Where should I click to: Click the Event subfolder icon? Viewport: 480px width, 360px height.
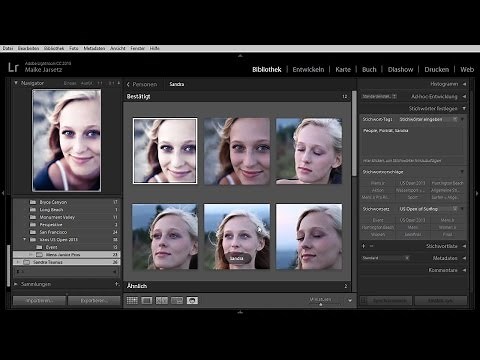[39, 247]
